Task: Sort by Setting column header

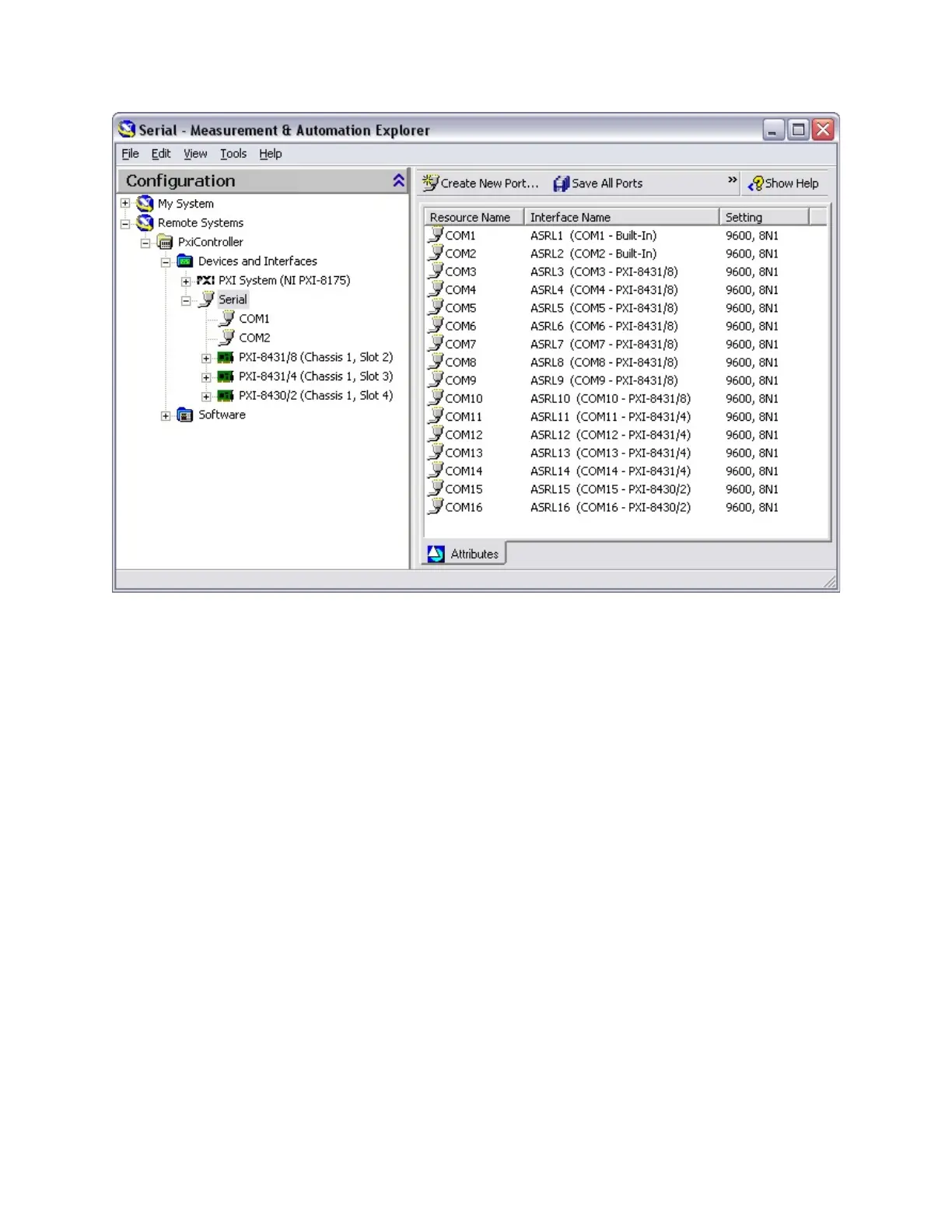Action: (764, 217)
